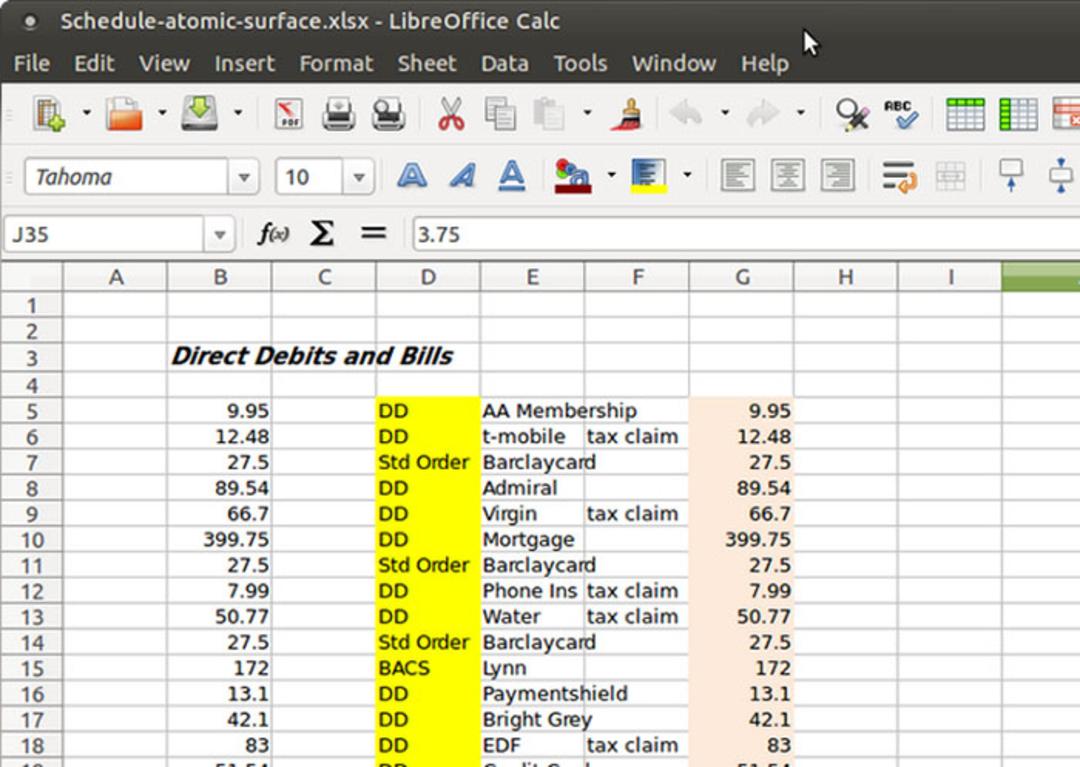Toggle italic text formatting
The width and height of the screenshot is (1080, 767).
(x=462, y=176)
